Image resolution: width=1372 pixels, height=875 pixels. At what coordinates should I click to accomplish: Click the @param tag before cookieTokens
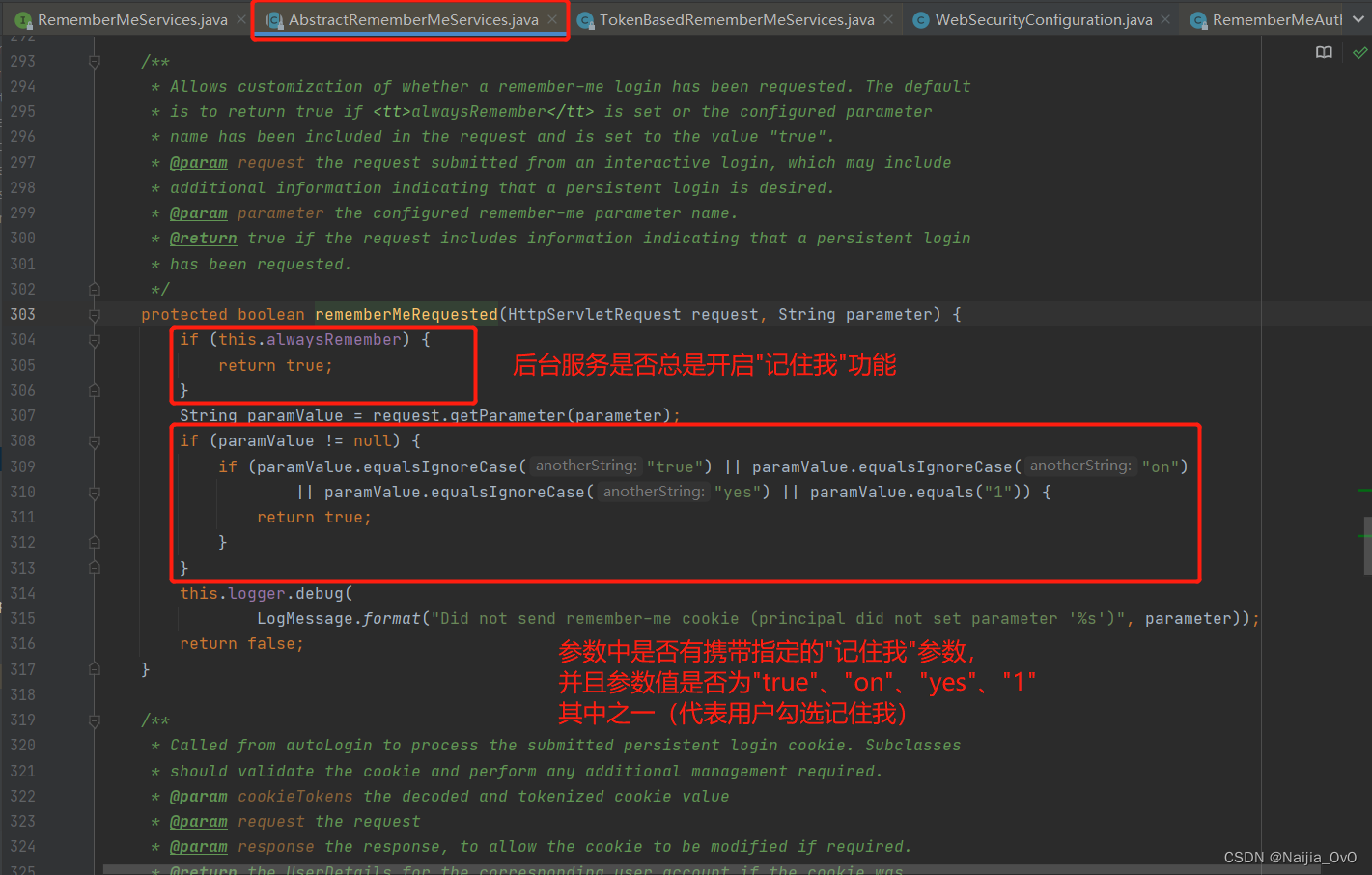pyautogui.click(x=199, y=796)
